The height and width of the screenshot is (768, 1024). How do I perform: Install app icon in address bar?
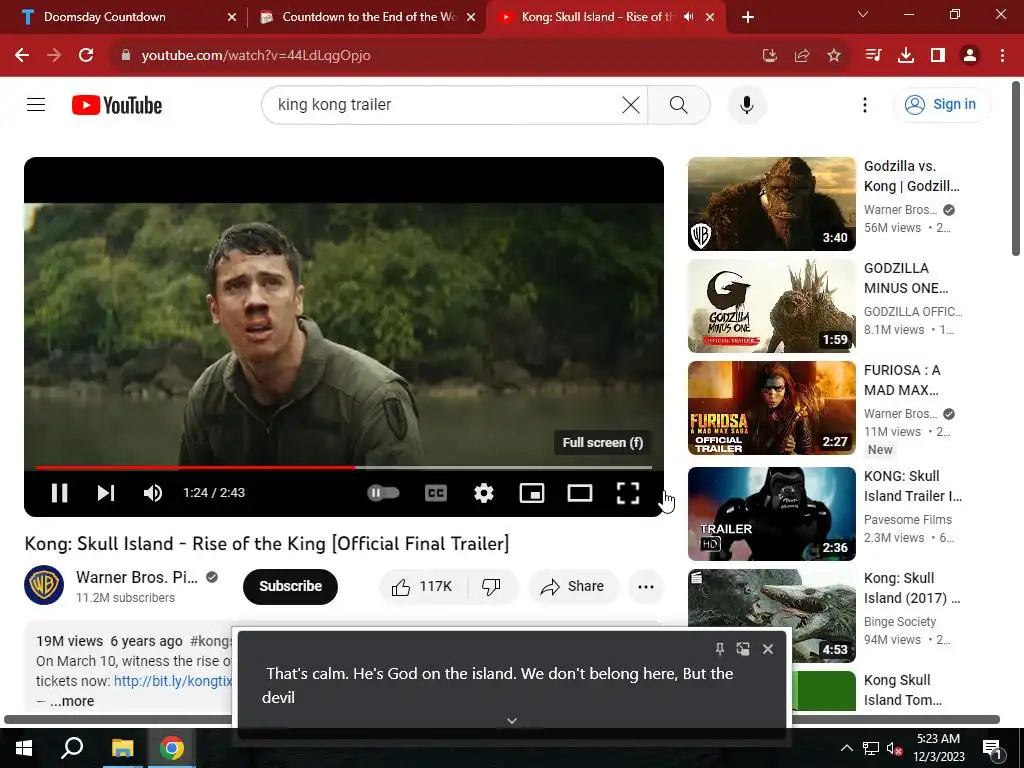point(770,56)
